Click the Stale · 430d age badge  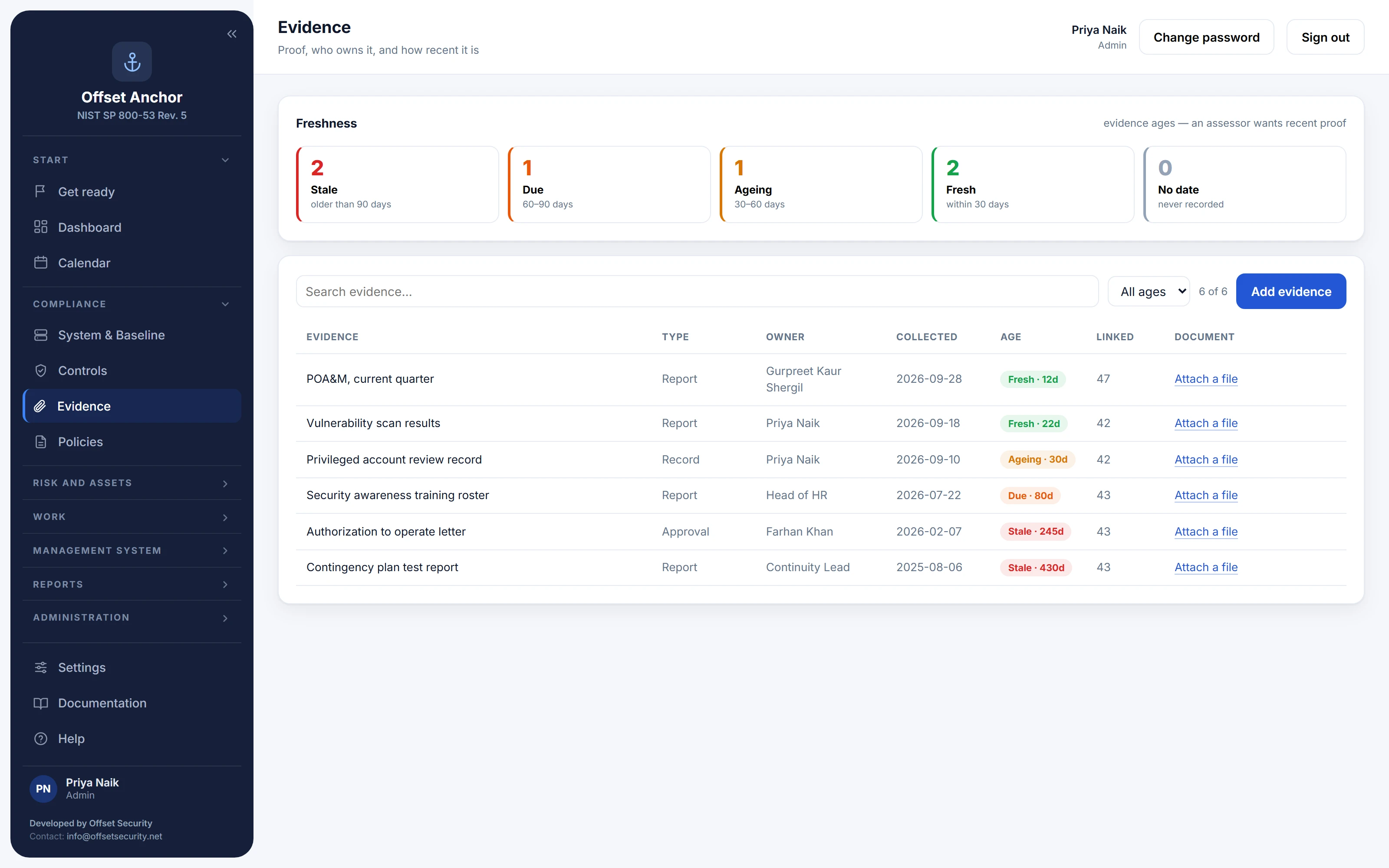pyautogui.click(x=1036, y=567)
